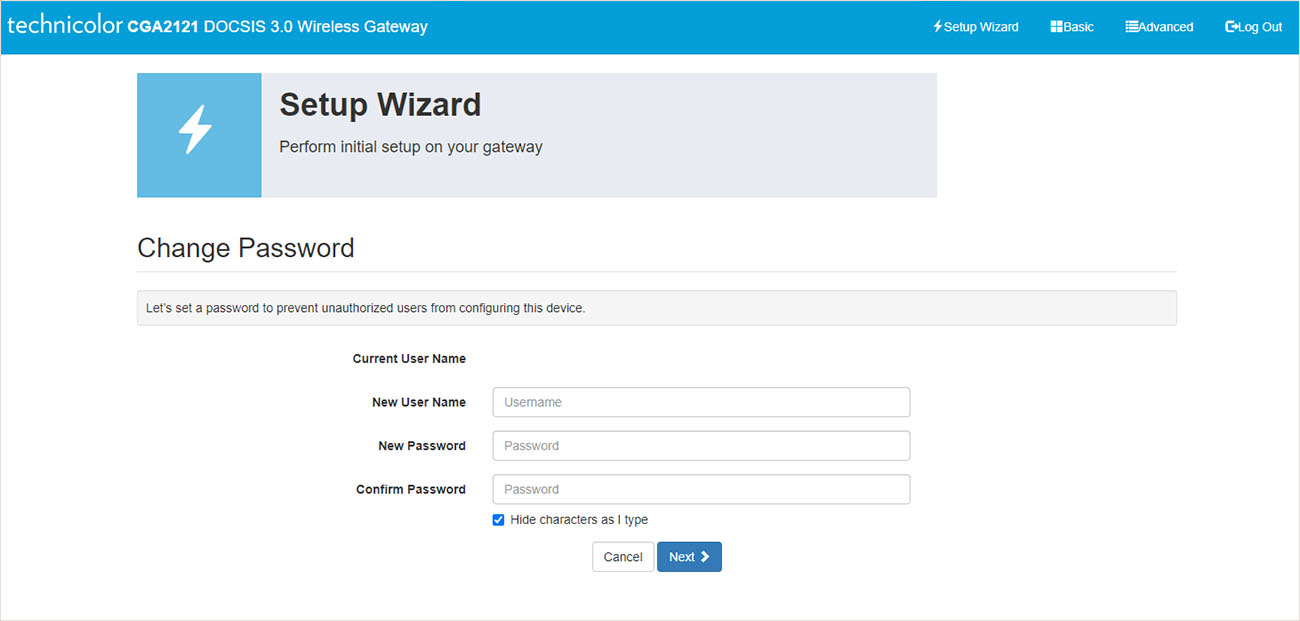This screenshot has height=621, width=1300.
Task: Click the technicolor brand logo
Action: click(x=64, y=26)
